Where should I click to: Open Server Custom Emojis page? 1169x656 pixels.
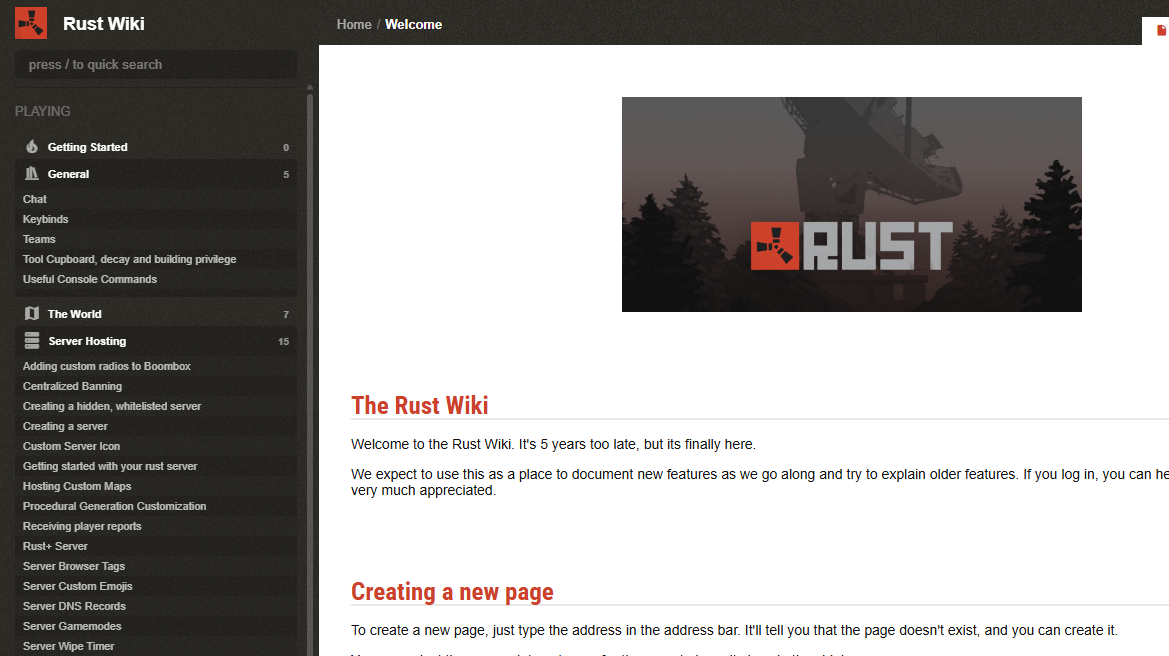pyautogui.click(x=78, y=586)
